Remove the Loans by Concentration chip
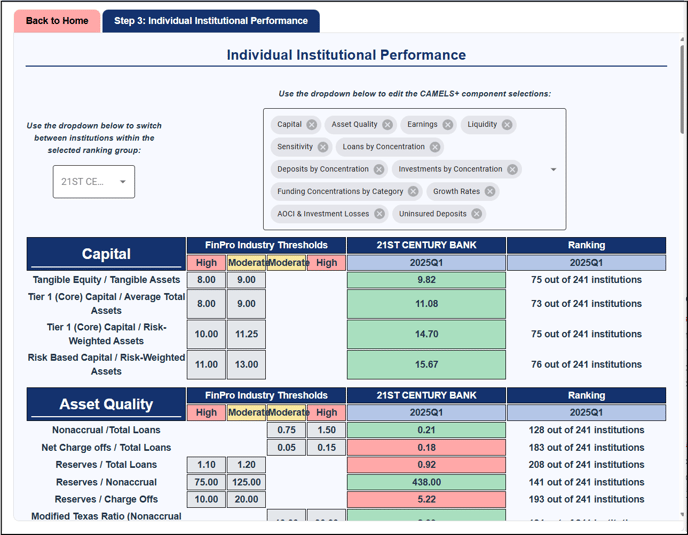The width and height of the screenshot is (688, 535). [435, 147]
